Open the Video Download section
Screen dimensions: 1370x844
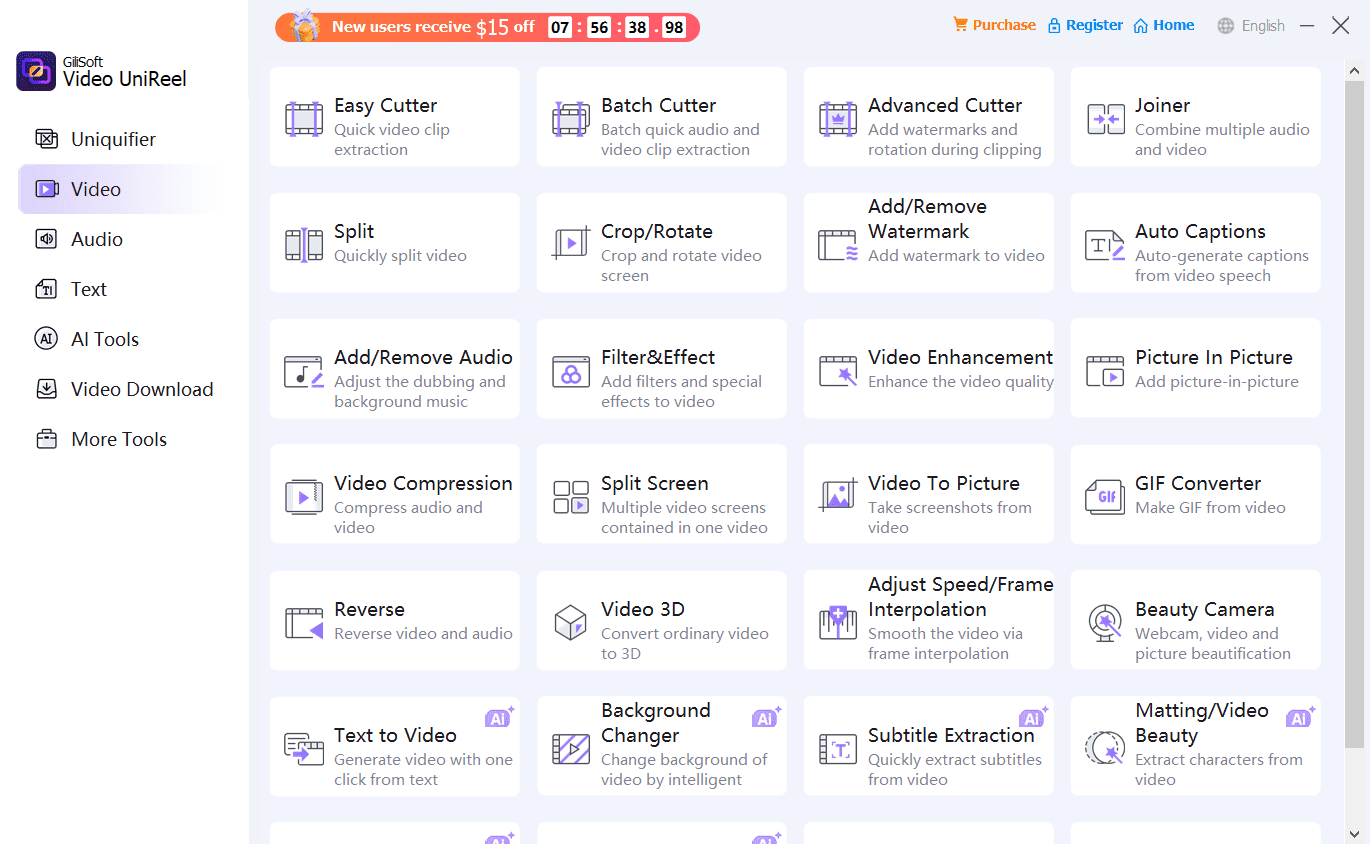click(118, 389)
